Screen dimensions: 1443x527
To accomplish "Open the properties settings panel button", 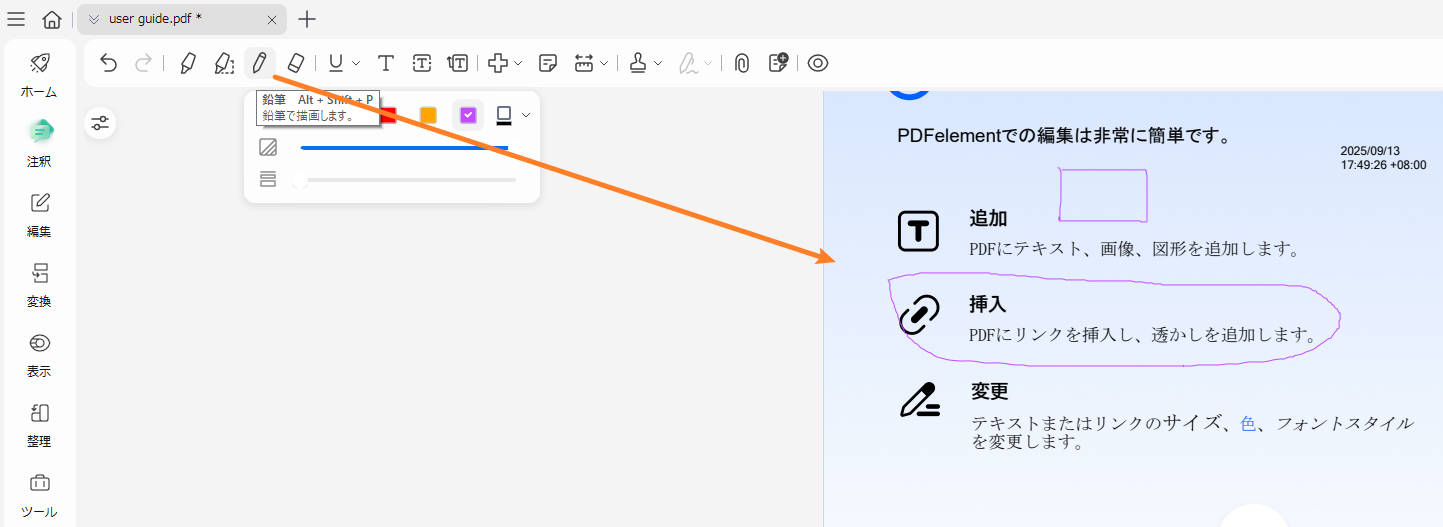I will (x=100, y=123).
